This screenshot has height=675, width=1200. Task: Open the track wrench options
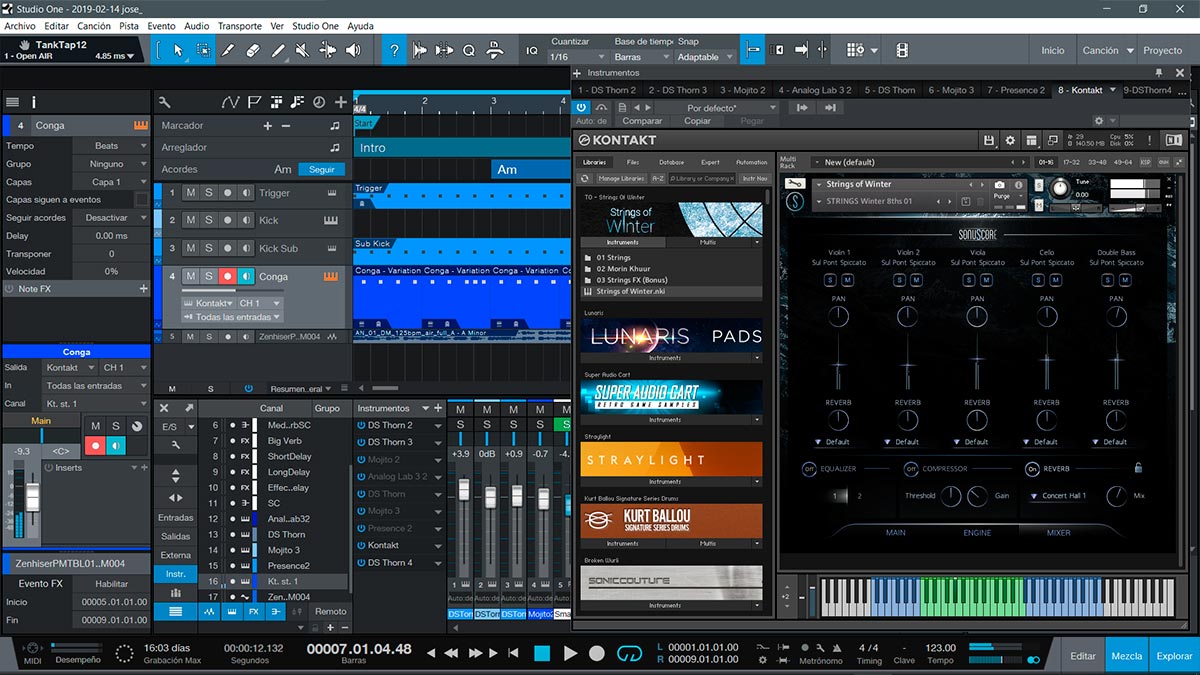point(165,102)
